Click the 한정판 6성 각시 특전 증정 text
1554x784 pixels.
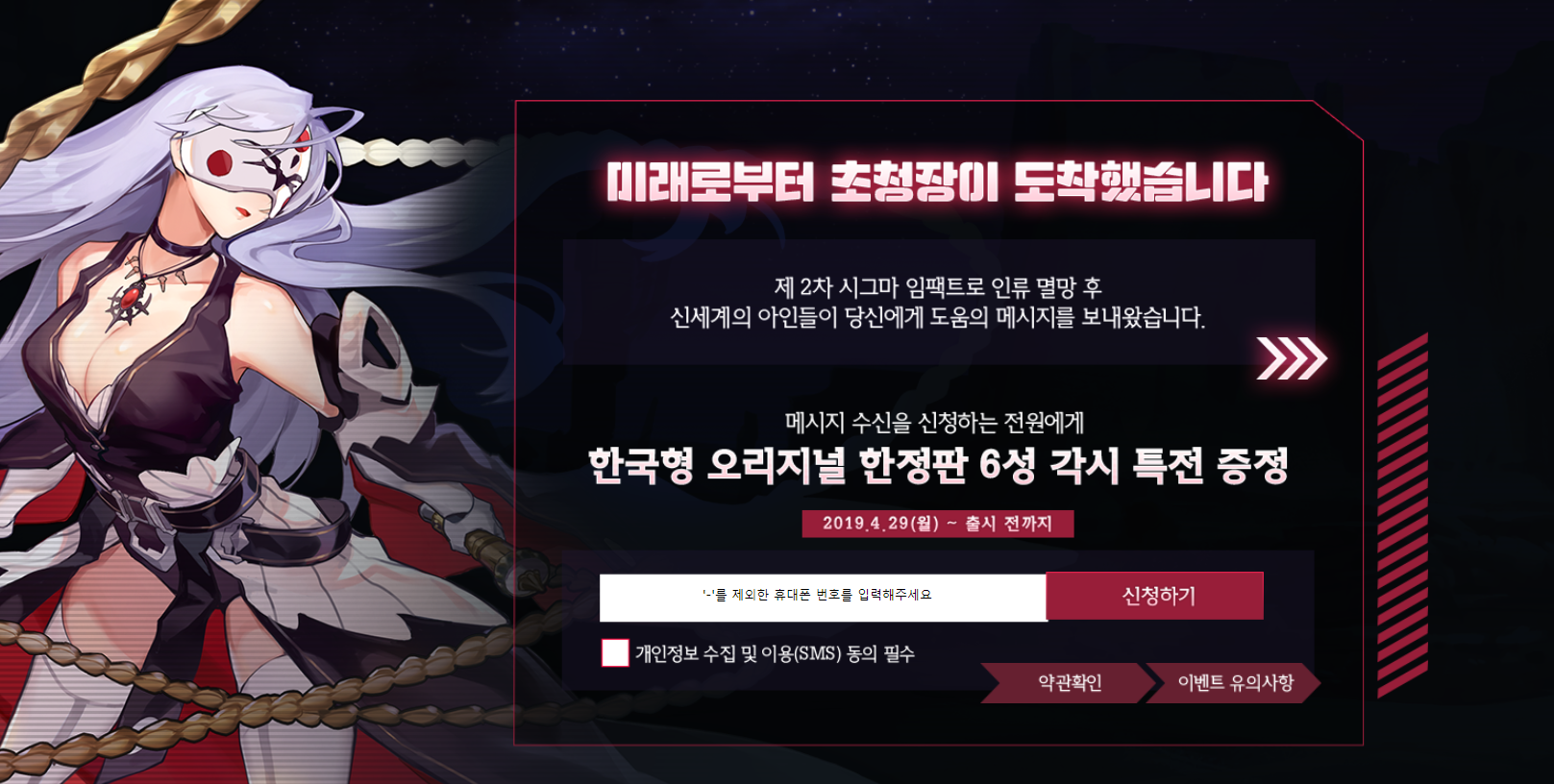(x=1073, y=466)
